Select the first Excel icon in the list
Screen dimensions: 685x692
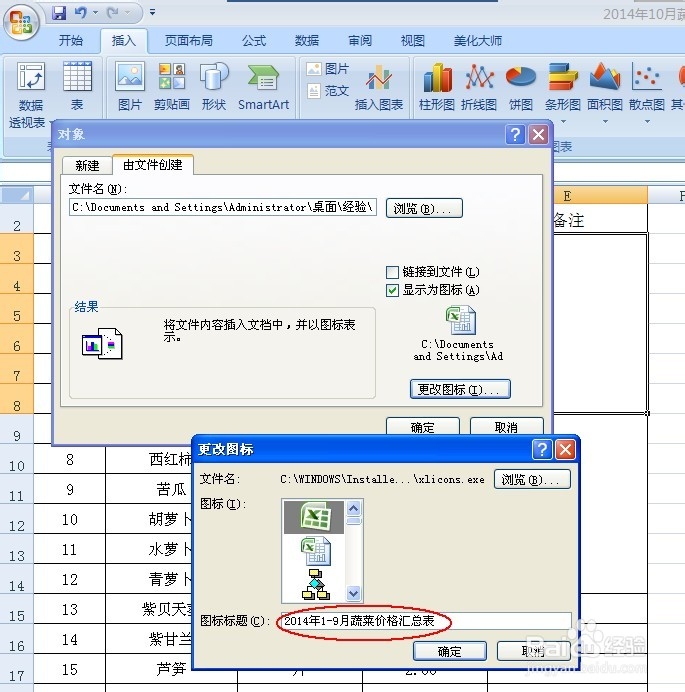click(x=314, y=517)
